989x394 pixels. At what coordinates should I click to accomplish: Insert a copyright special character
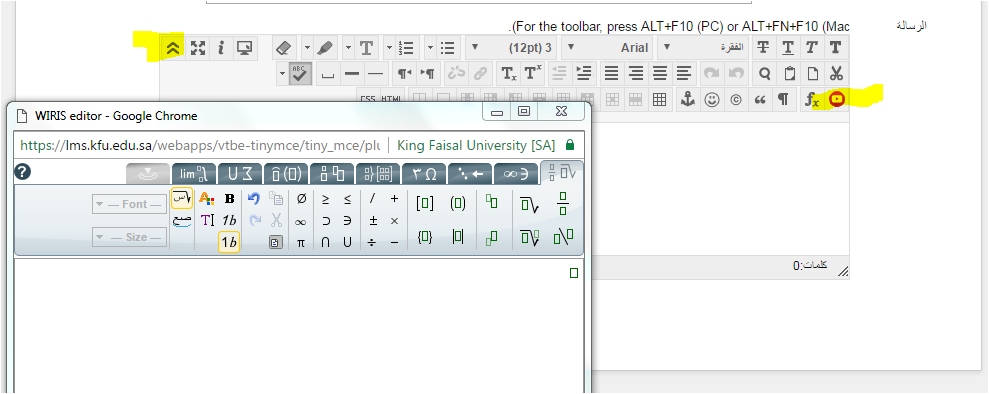pyautogui.click(x=735, y=100)
